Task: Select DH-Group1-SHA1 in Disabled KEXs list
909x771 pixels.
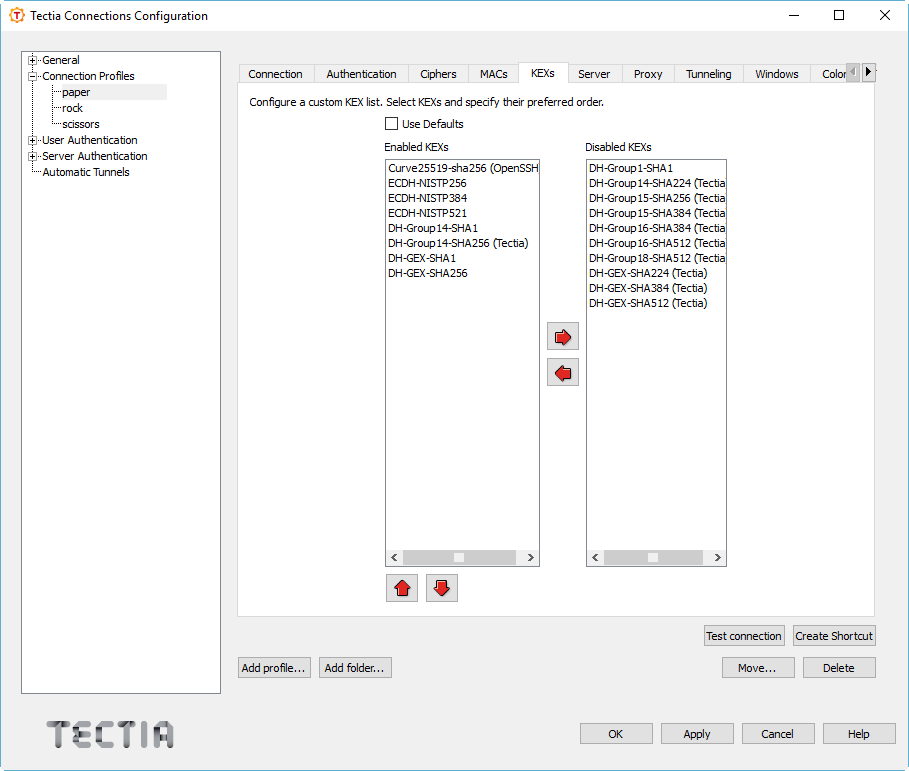Action: tap(631, 167)
